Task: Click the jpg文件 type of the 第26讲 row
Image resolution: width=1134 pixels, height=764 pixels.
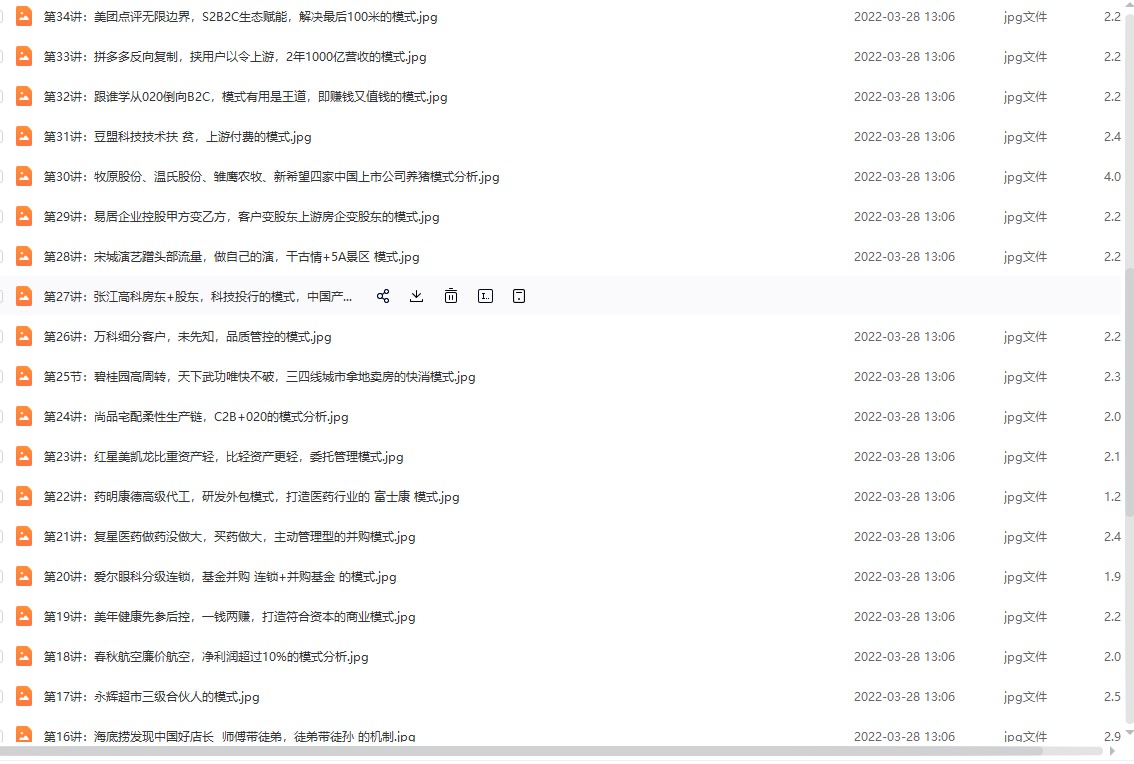Action: tap(1025, 336)
